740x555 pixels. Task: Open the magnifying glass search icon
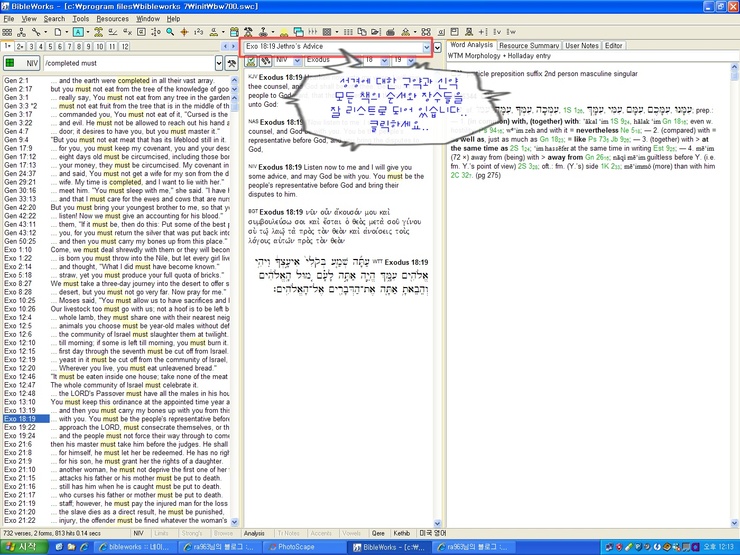coord(170,32)
